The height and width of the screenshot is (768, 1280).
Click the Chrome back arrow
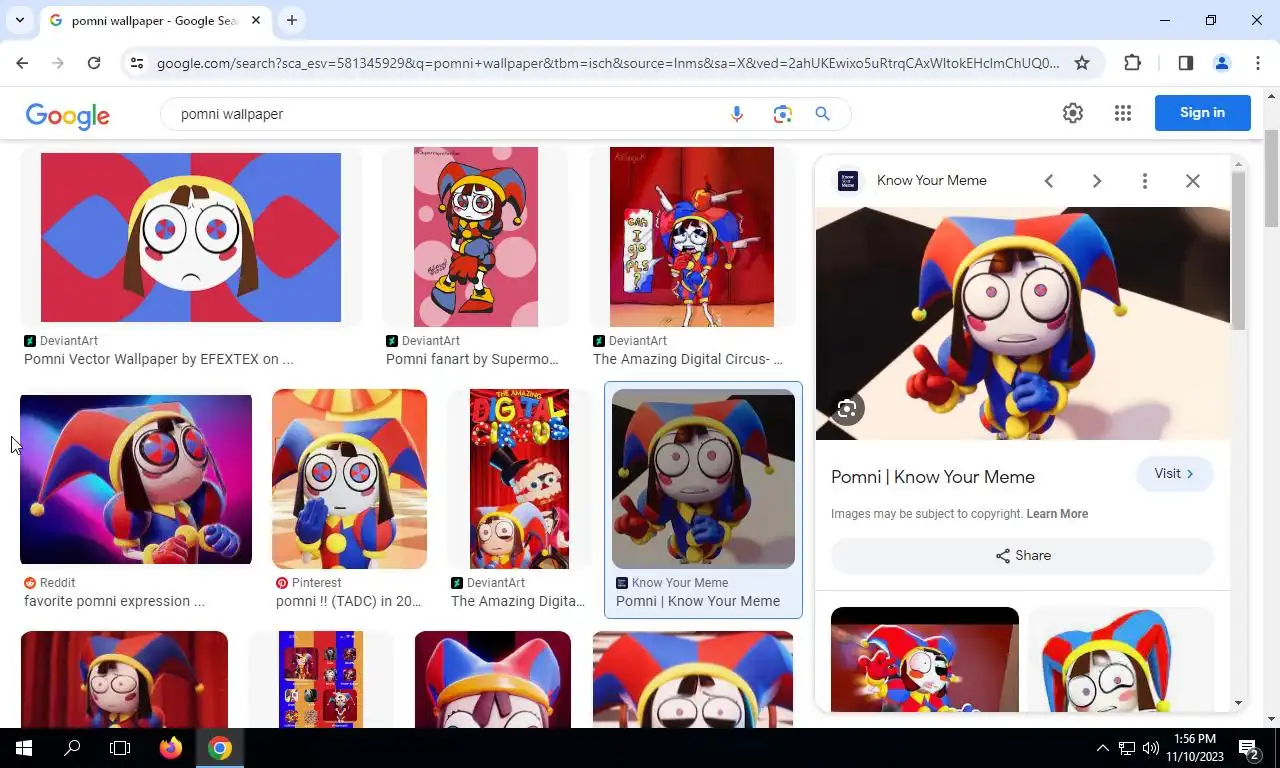tap(22, 63)
